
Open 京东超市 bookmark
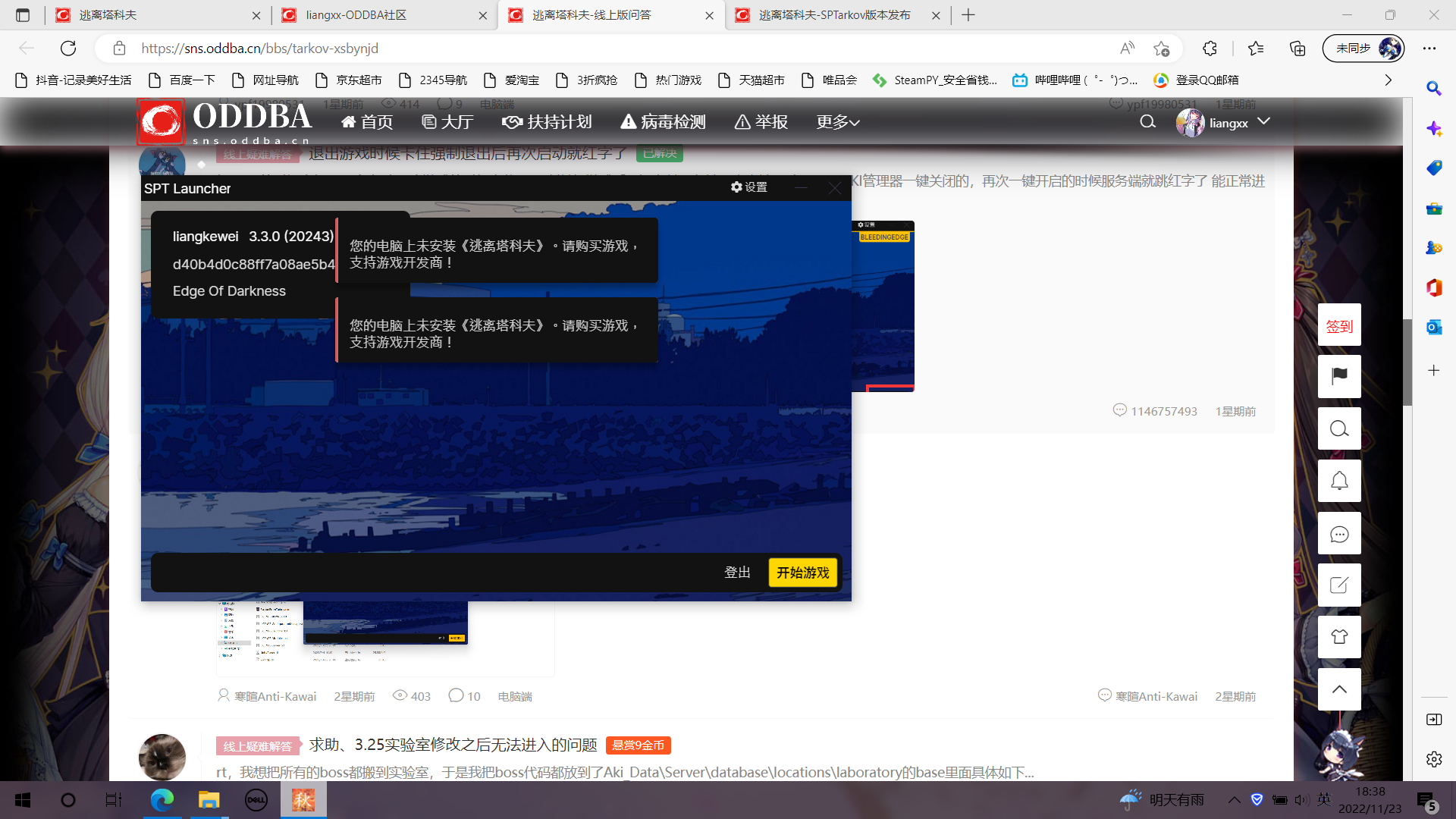pyautogui.click(x=349, y=80)
